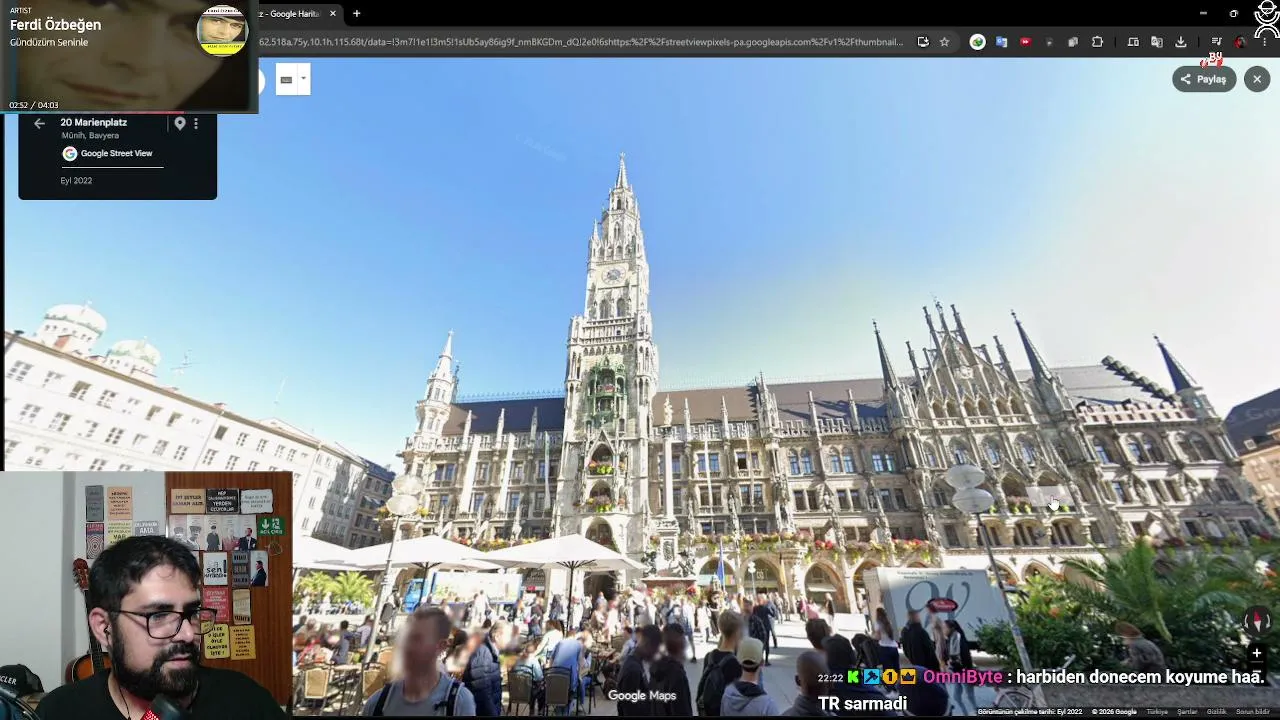Screen dimensions: 1280x720
Task: Click the address bar URL field
Action: click(x=581, y=42)
